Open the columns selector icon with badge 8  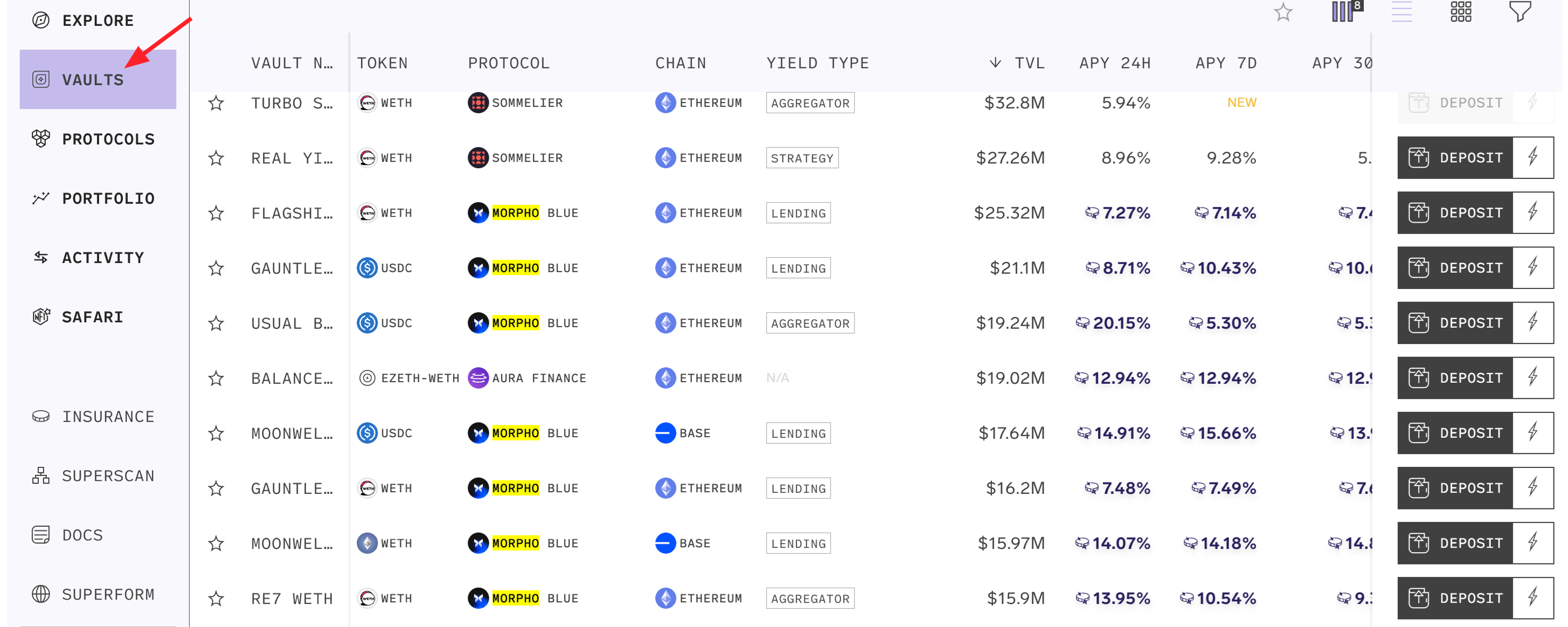(x=1347, y=11)
